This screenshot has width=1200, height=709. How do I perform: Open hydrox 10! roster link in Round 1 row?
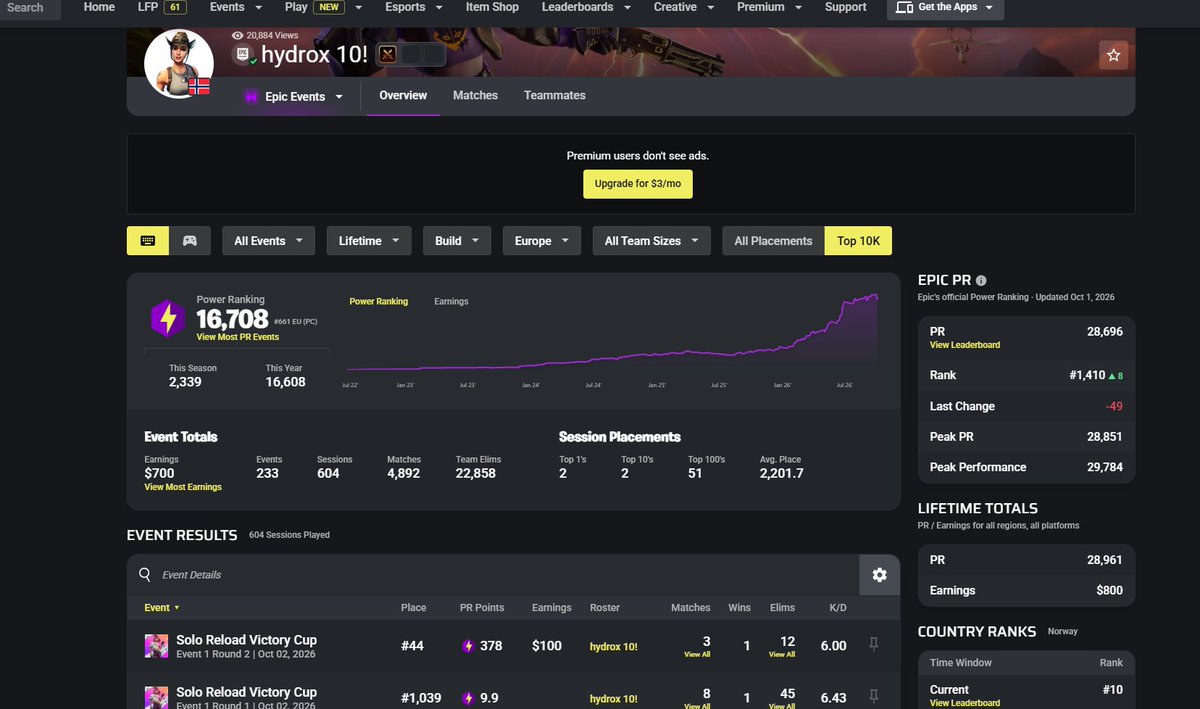point(613,699)
